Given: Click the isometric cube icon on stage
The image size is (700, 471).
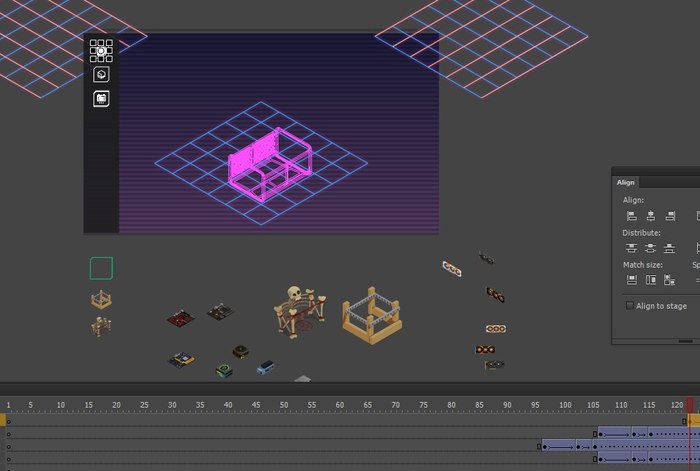Looking at the screenshot, I should [x=101, y=75].
